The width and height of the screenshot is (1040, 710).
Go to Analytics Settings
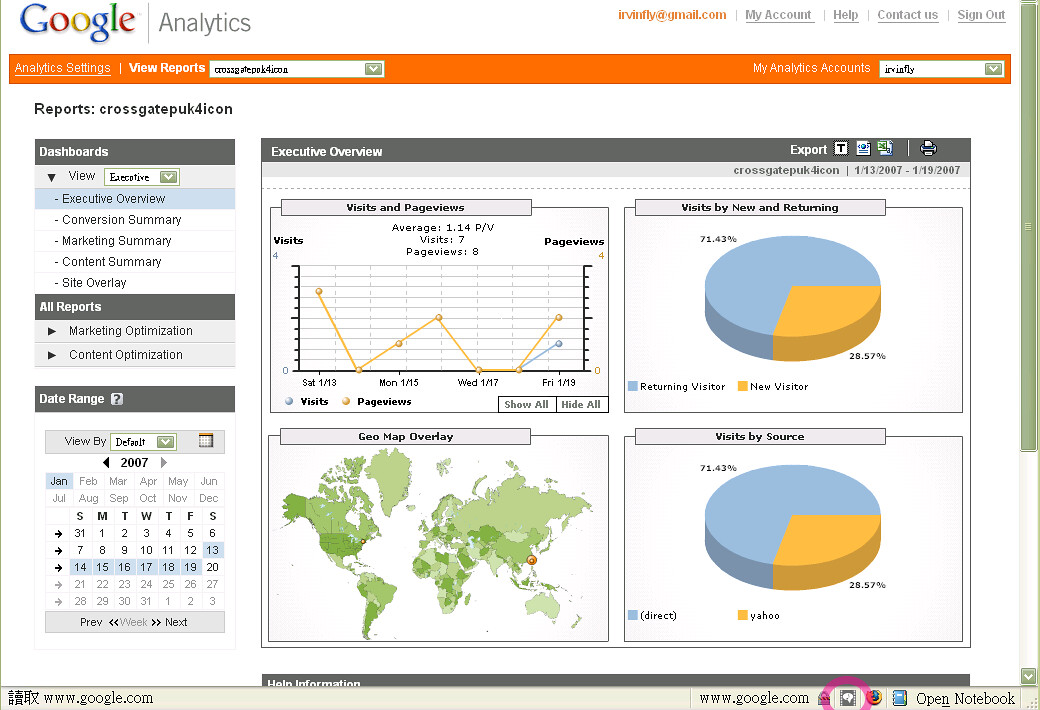tap(62, 68)
